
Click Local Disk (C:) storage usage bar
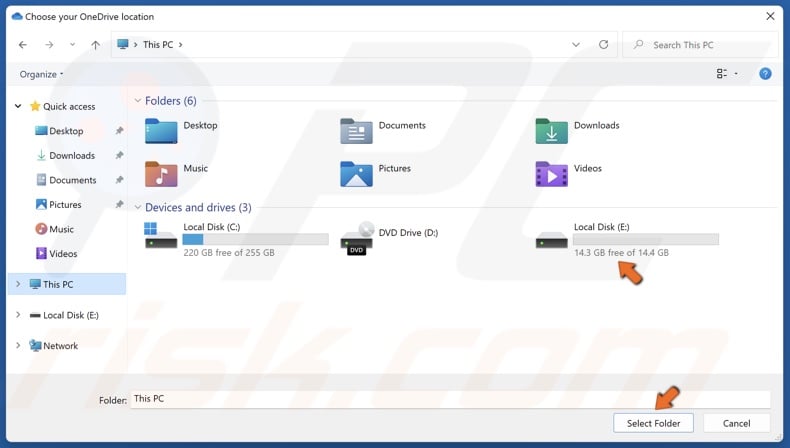point(255,239)
